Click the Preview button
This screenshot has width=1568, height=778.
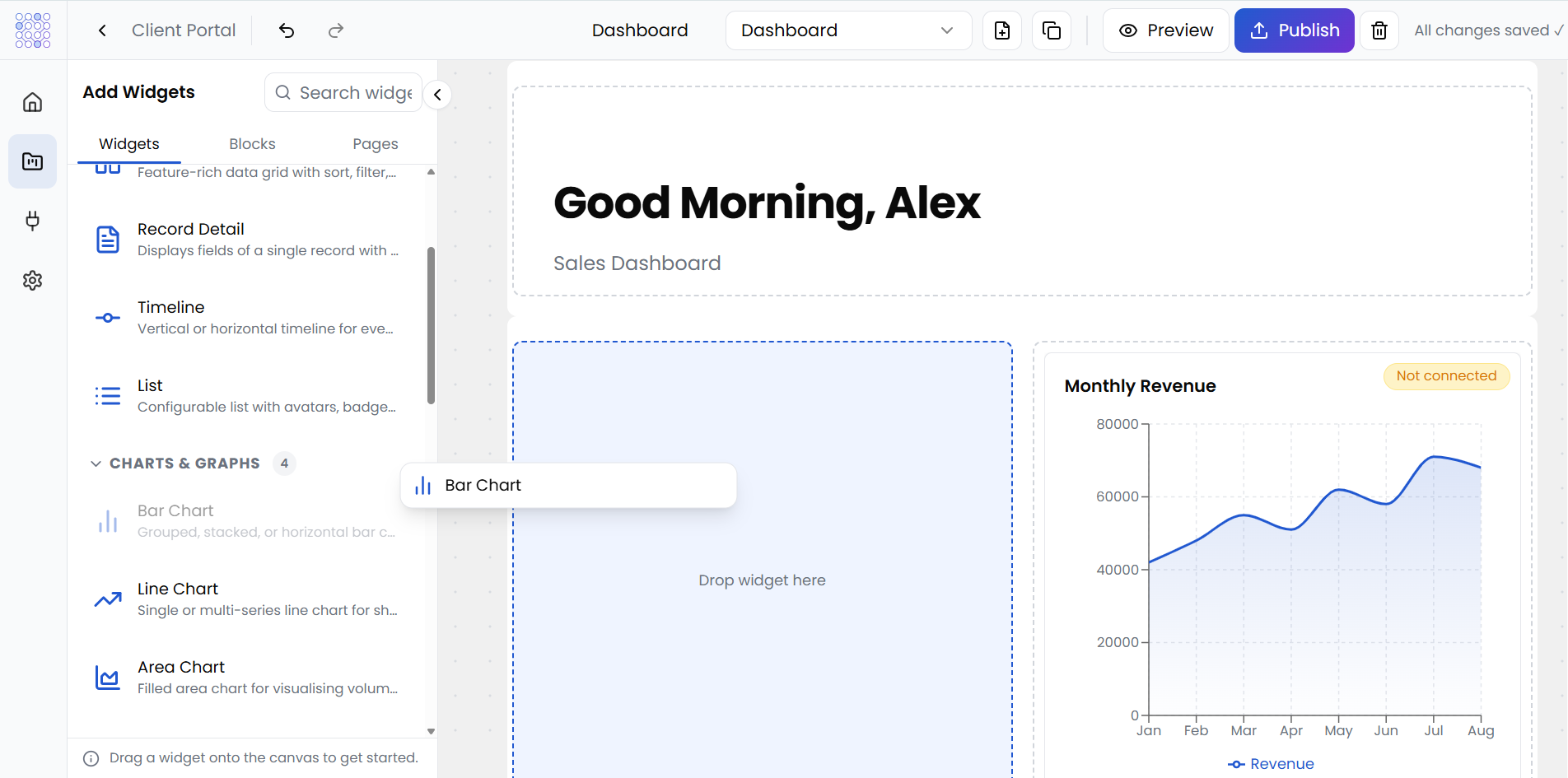coord(1166,30)
